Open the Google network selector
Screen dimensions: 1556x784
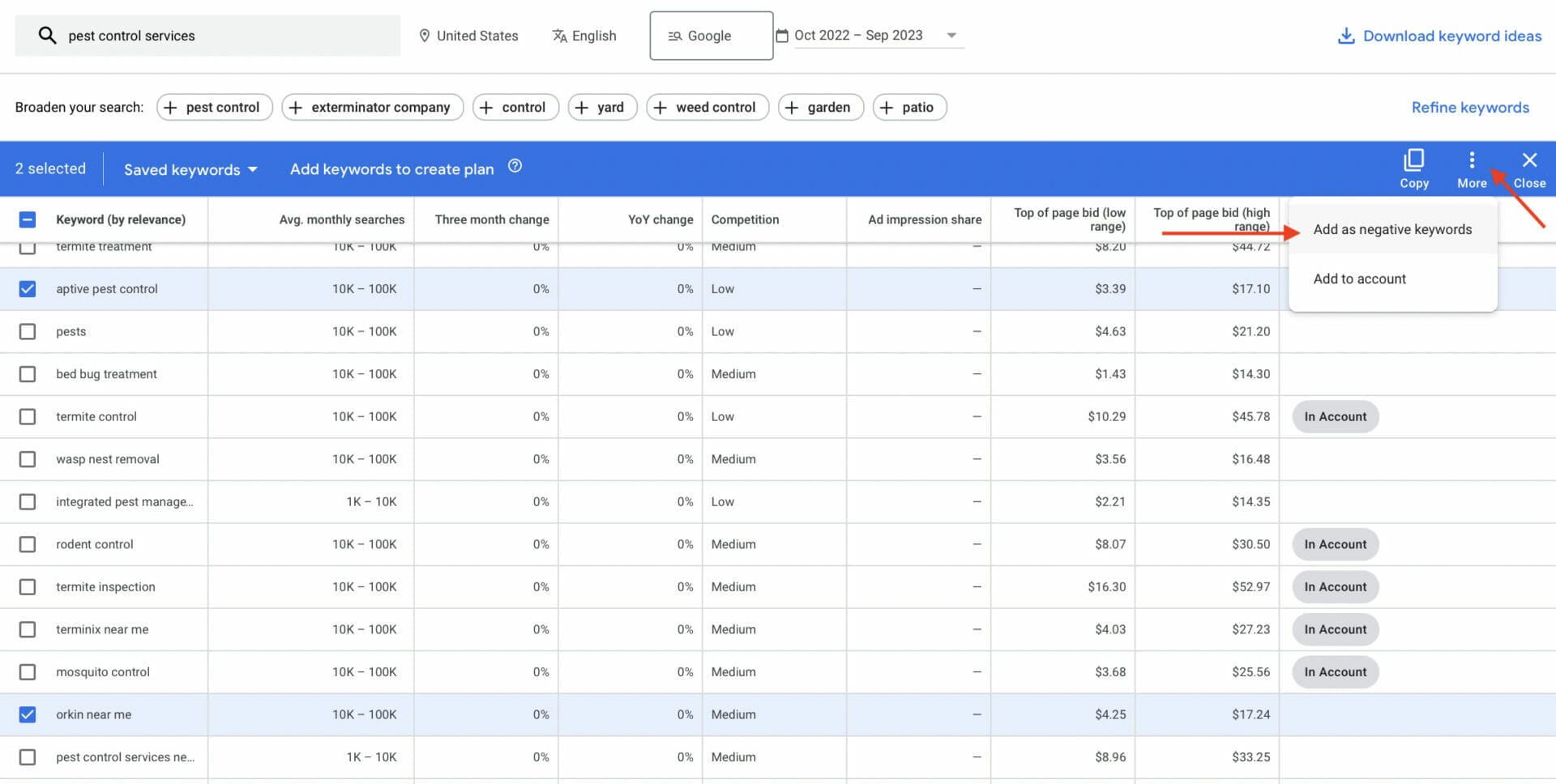click(x=711, y=35)
